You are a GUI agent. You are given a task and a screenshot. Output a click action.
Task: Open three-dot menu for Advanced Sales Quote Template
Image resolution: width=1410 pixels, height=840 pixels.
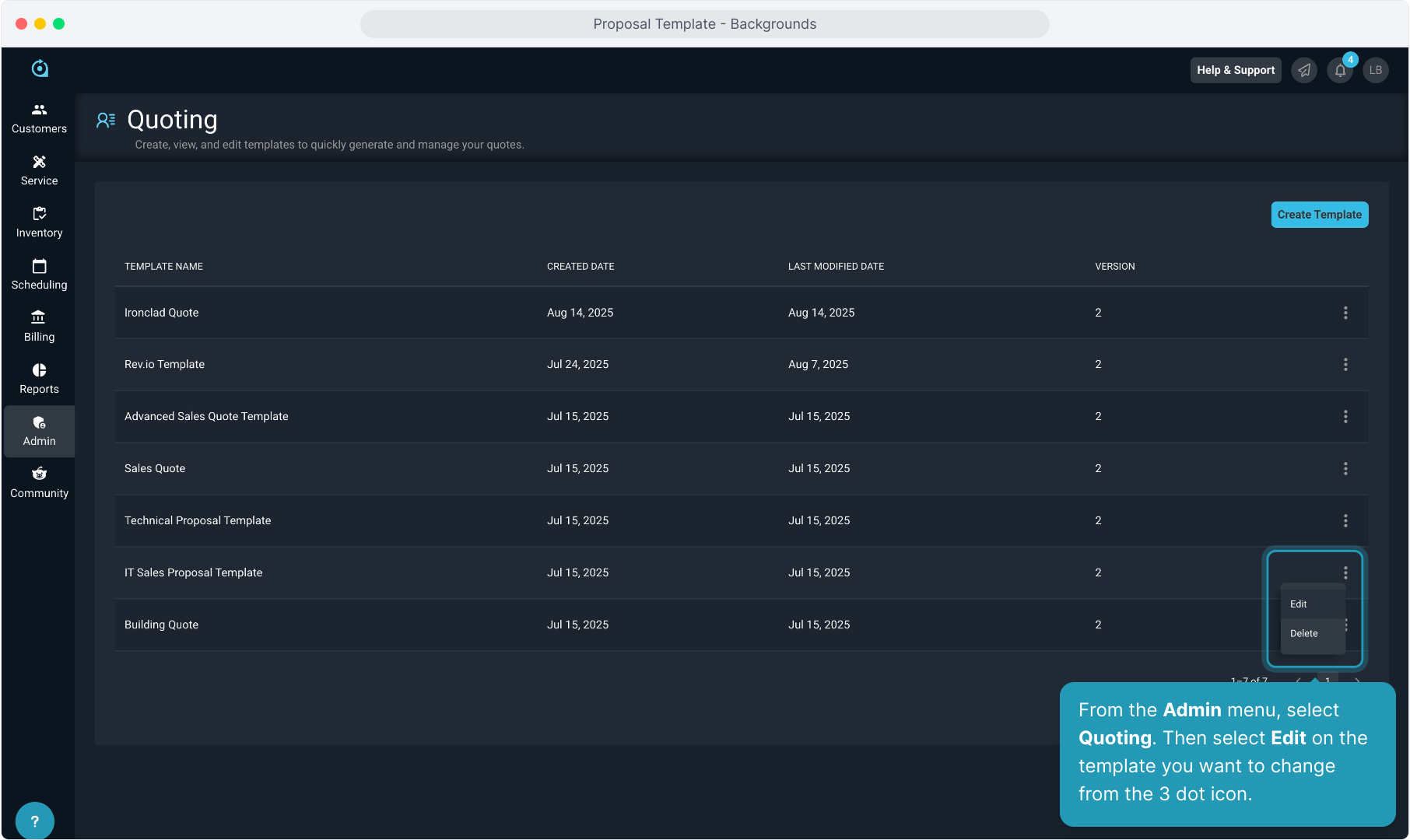(x=1345, y=417)
